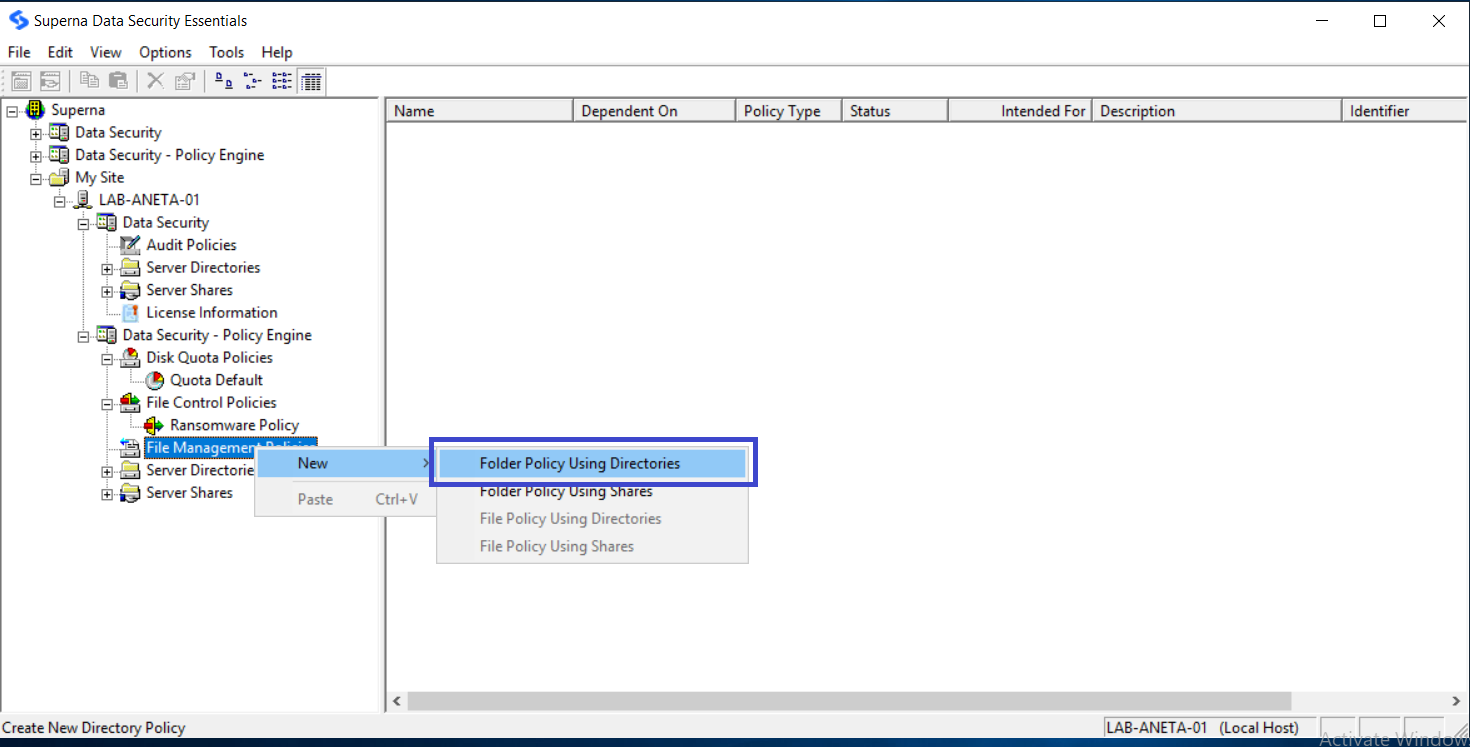Viewport: 1470px width, 747px height.
Task: Open the View menu
Action: pos(105,52)
